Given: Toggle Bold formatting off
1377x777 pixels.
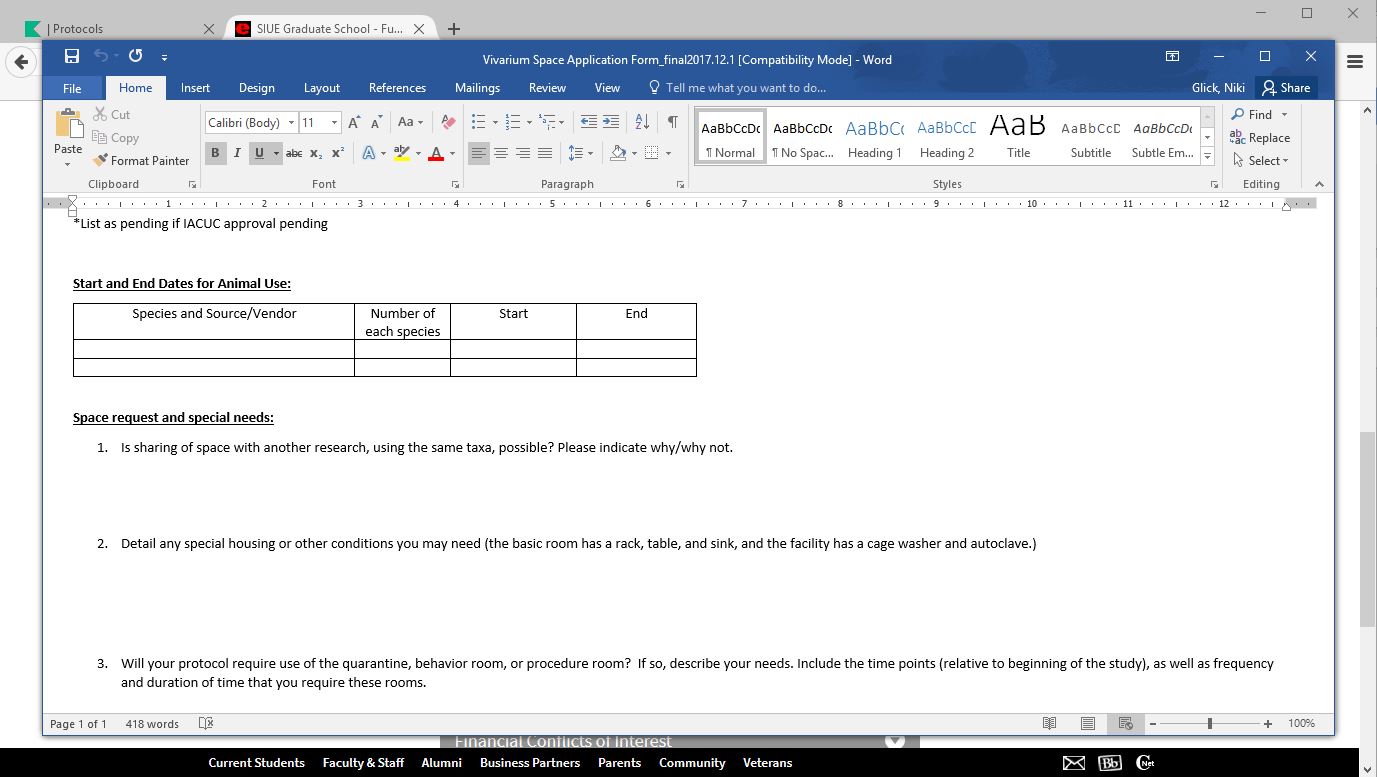Looking at the screenshot, I should 214,153.
